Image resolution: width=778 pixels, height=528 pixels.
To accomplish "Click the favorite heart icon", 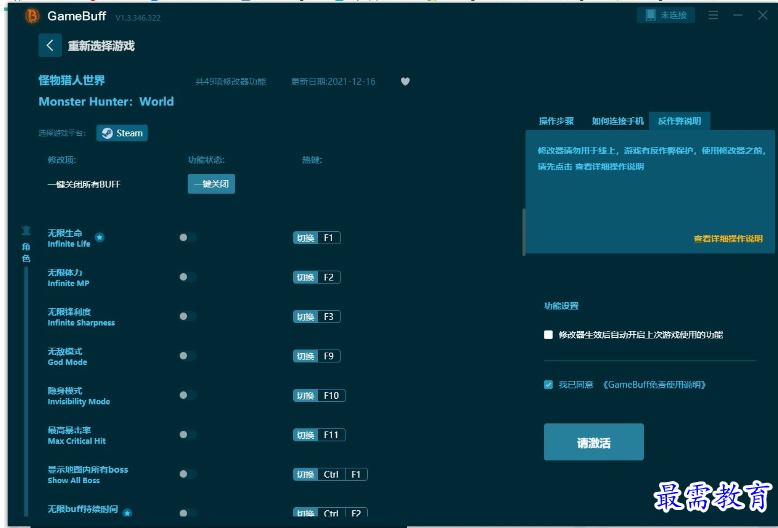I will [405, 81].
